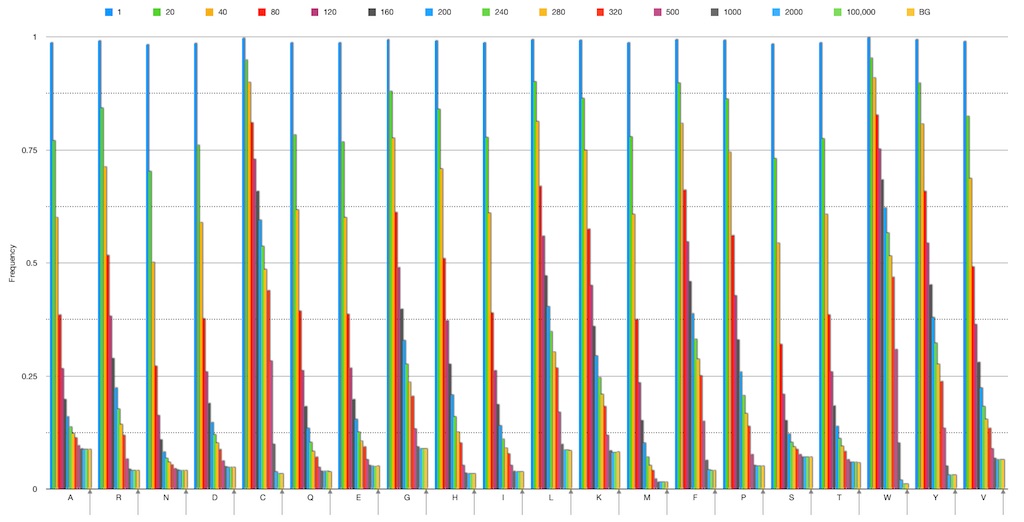Click the x-axis category label 'K'
Screen dimensions: 1024x522
click(599, 498)
